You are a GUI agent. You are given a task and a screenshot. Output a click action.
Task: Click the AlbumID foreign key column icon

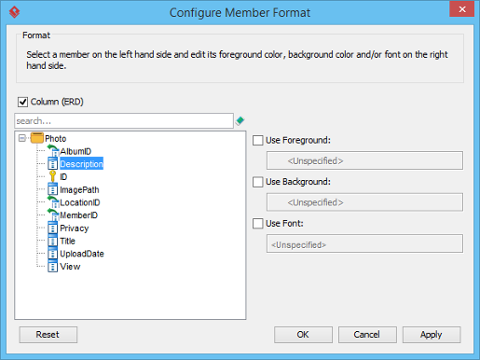tap(53, 151)
